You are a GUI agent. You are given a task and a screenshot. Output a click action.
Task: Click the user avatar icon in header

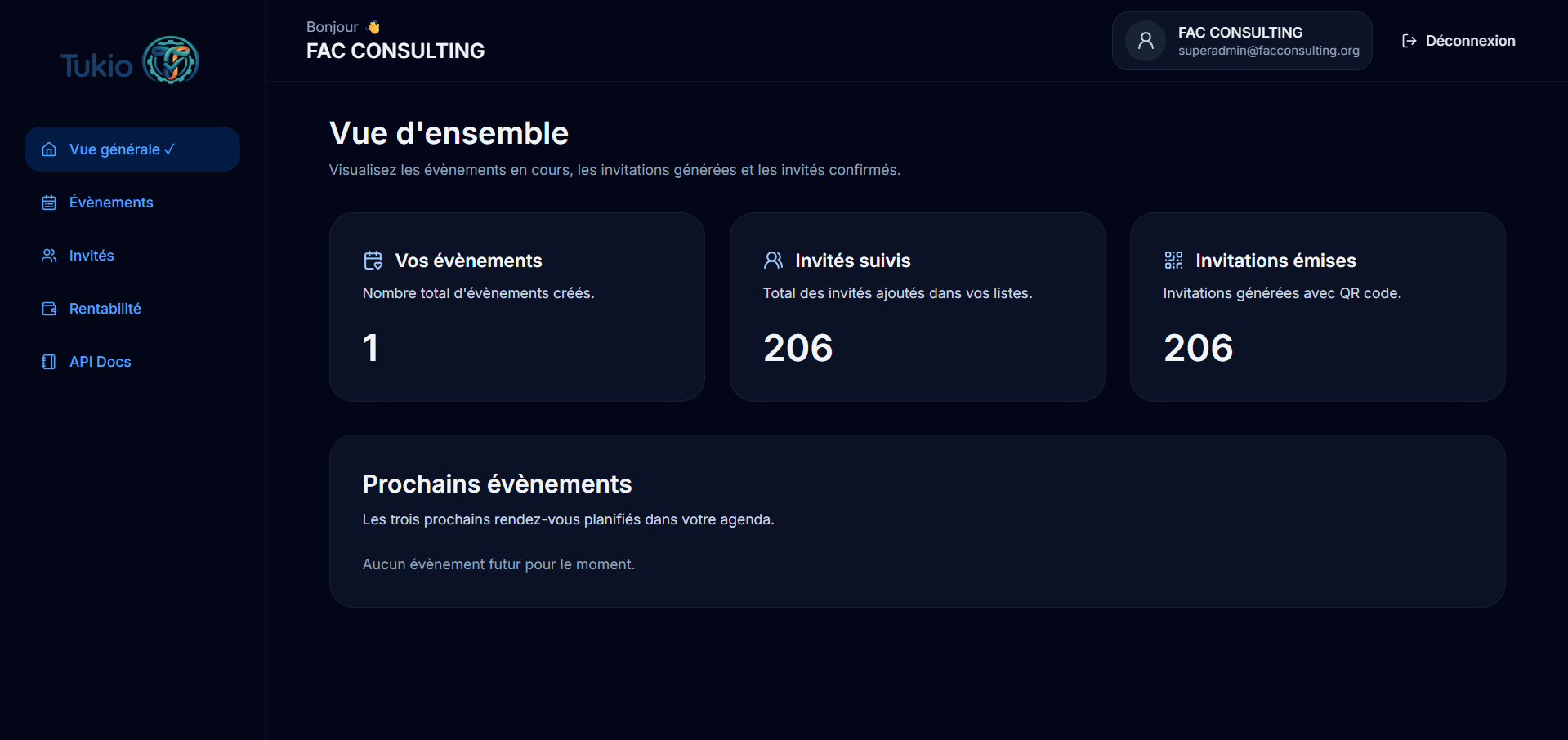point(1146,41)
